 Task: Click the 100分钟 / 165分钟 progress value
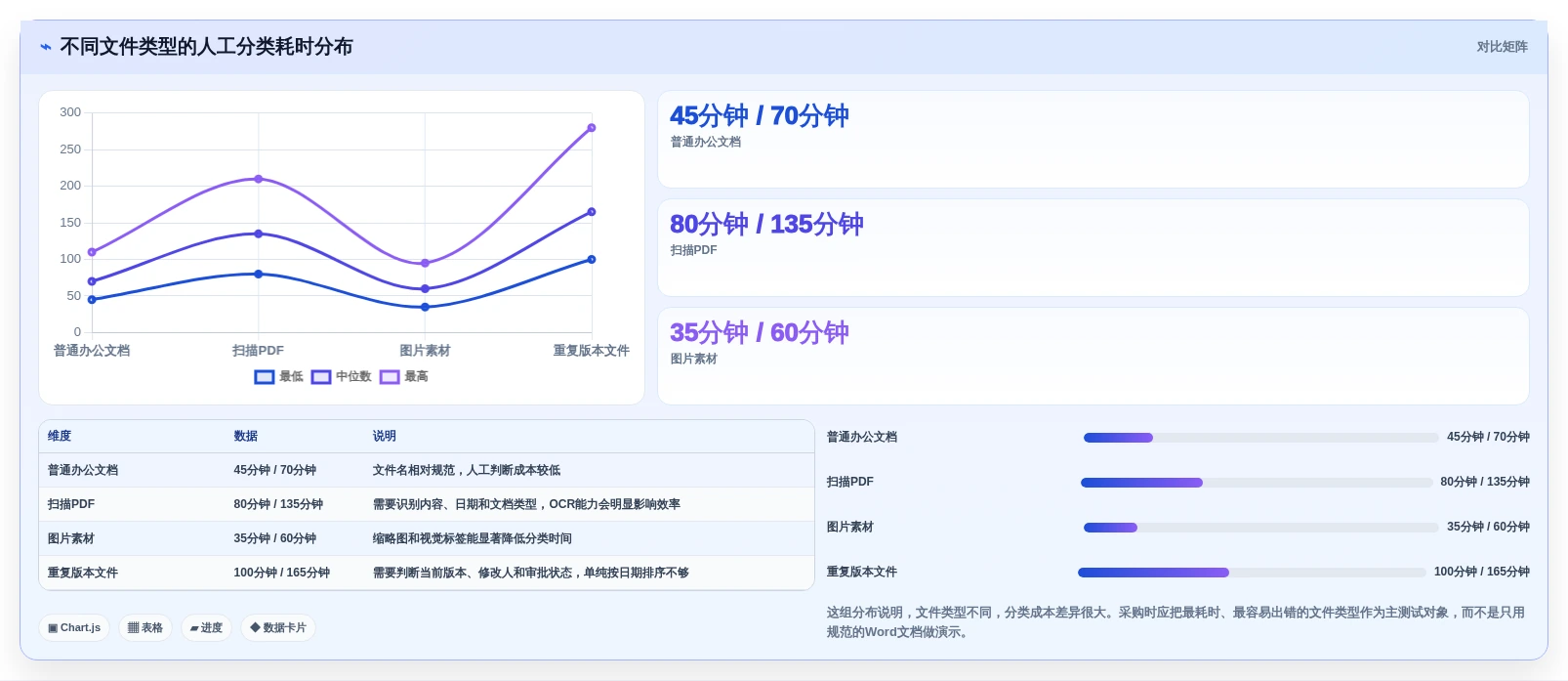[x=1481, y=573]
